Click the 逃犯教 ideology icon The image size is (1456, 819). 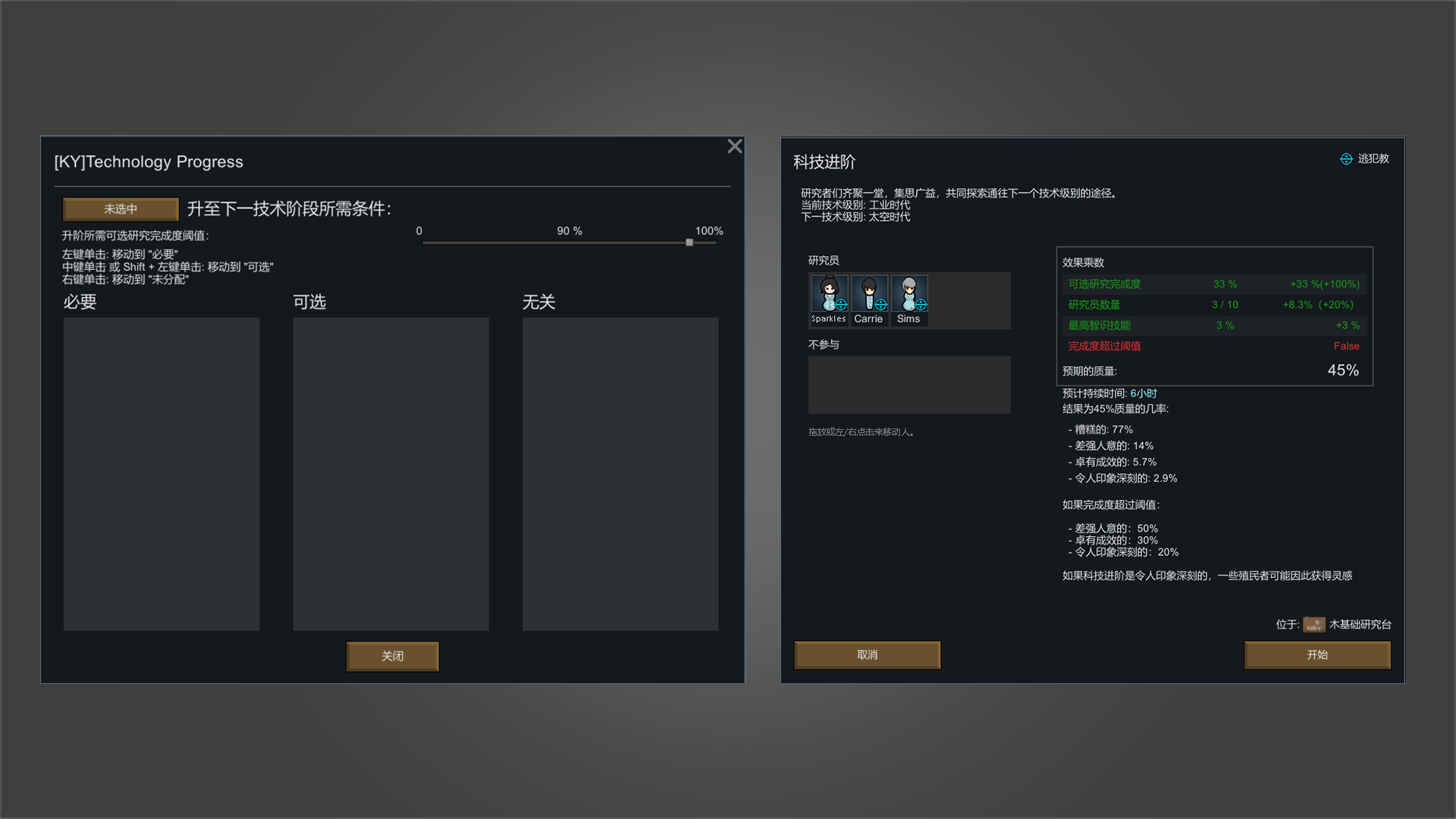click(1346, 158)
